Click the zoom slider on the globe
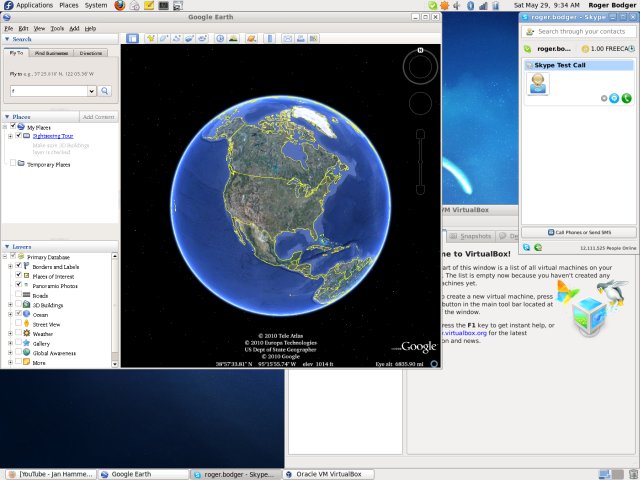640x480 pixels. point(420,160)
